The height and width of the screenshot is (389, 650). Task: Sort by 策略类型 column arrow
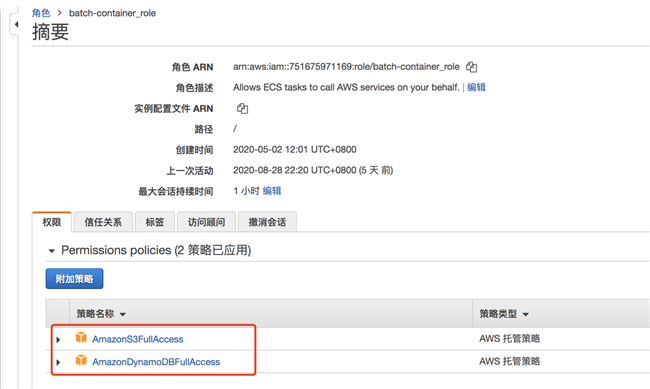point(526,314)
